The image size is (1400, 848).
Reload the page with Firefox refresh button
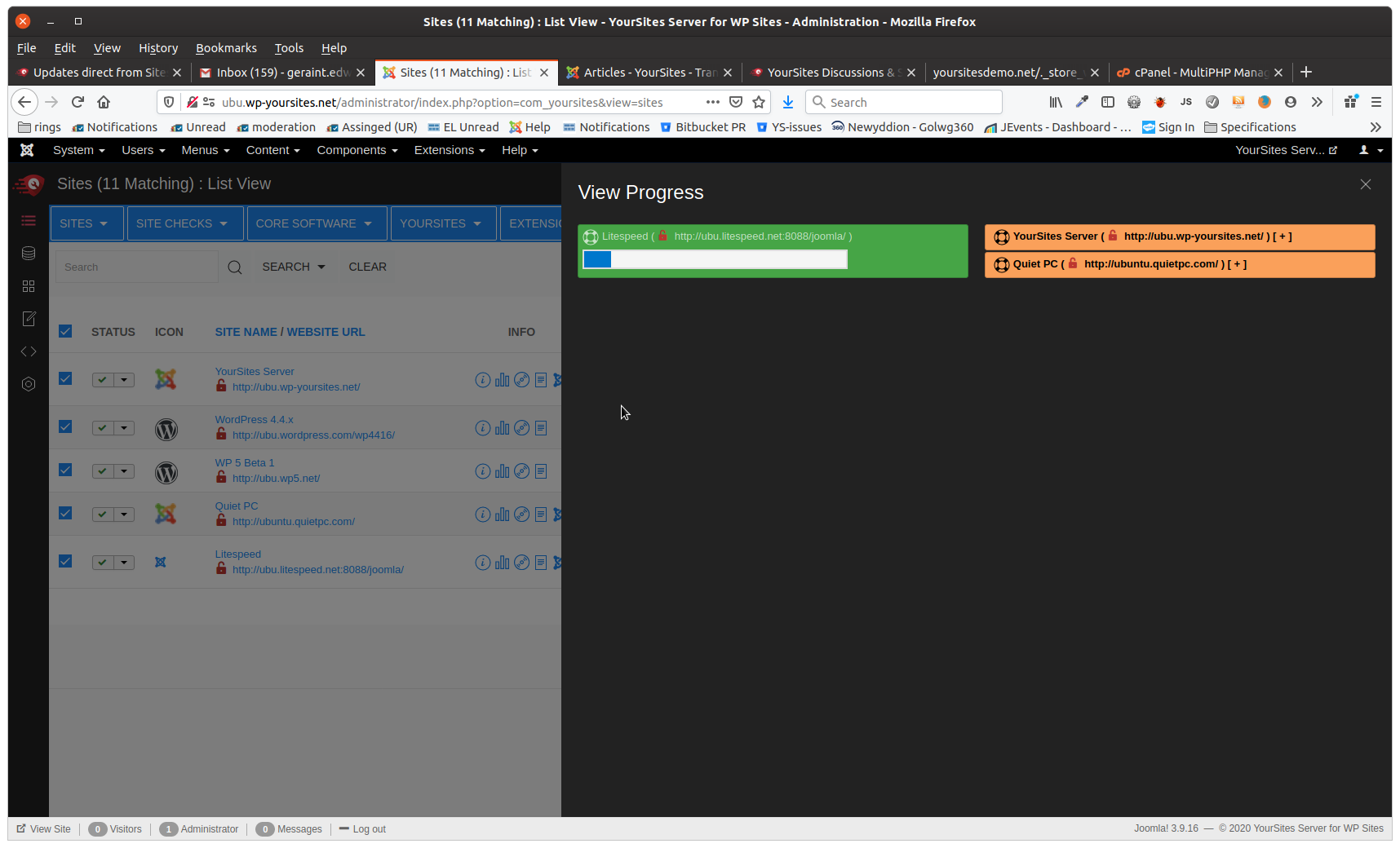(78, 102)
